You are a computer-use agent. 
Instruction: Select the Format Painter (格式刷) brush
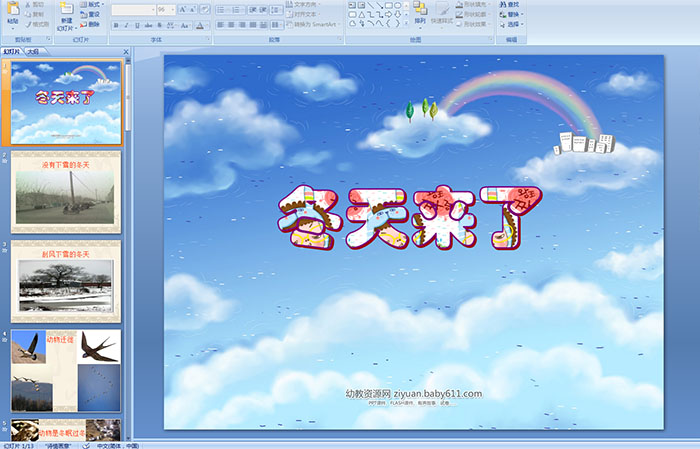click(28, 24)
